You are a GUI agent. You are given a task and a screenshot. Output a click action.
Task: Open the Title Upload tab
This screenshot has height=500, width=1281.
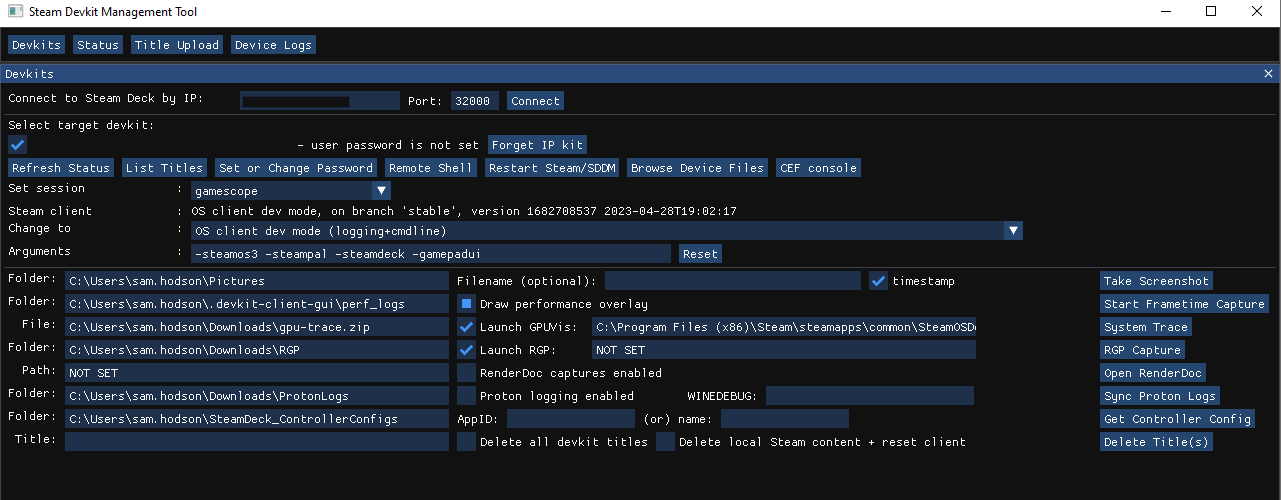point(176,45)
